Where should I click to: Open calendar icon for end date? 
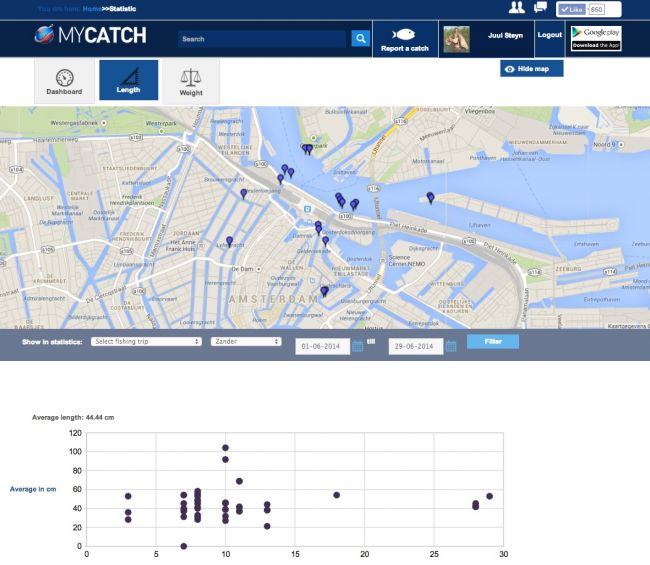click(451, 346)
